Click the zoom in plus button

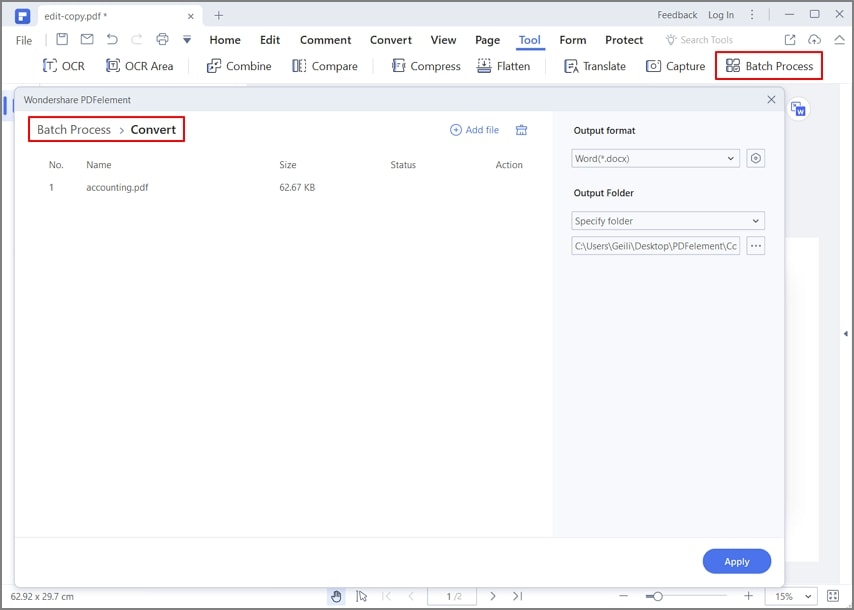(749, 596)
